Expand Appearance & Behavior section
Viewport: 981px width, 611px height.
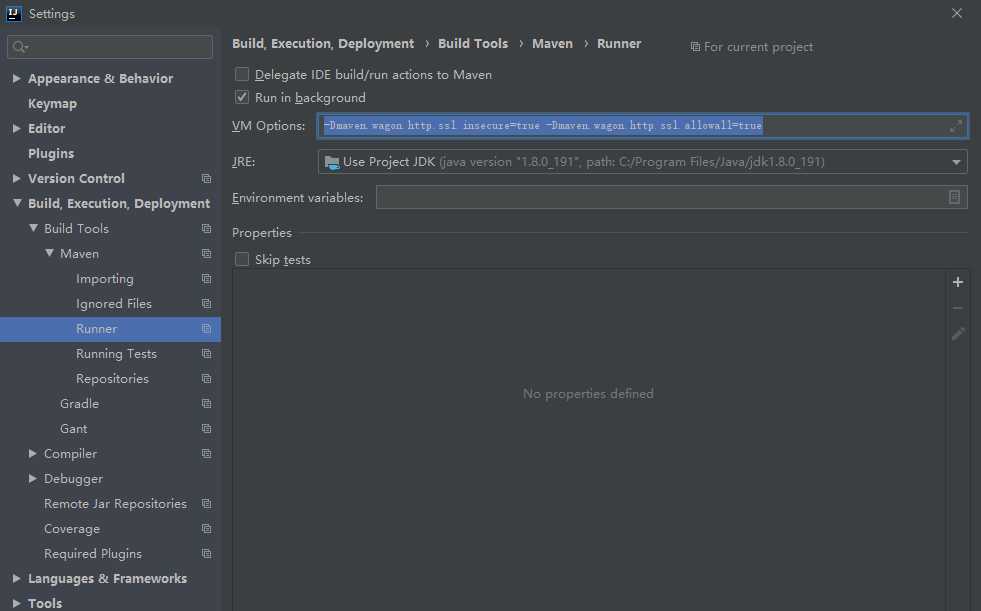coord(17,78)
